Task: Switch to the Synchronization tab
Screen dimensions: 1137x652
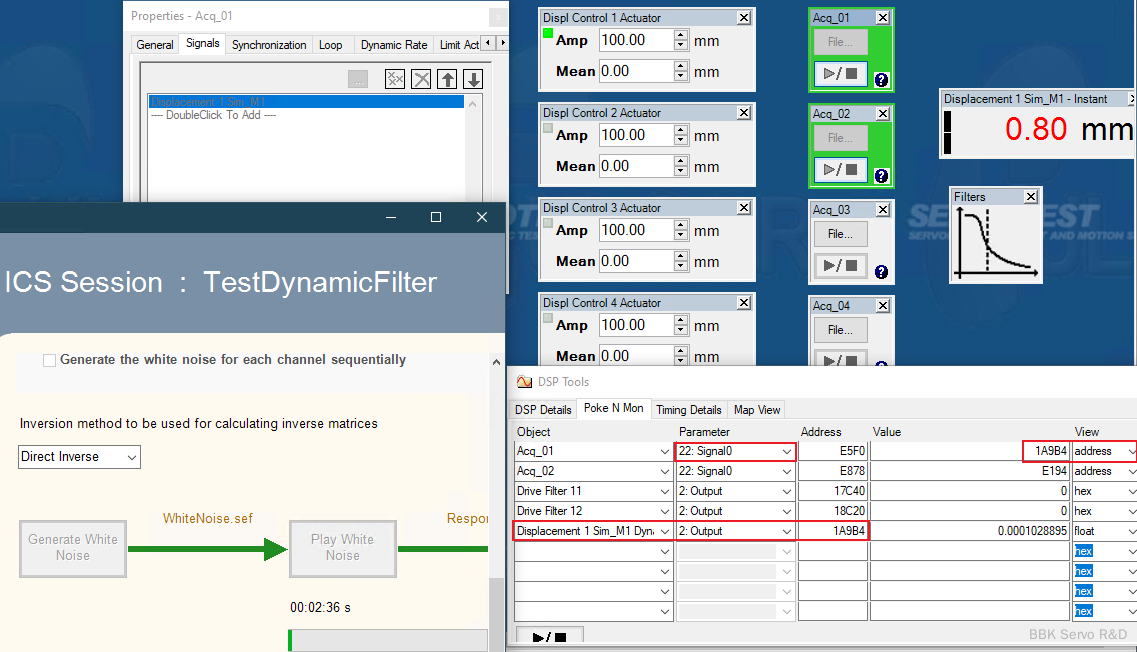Action: coord(269,45)
